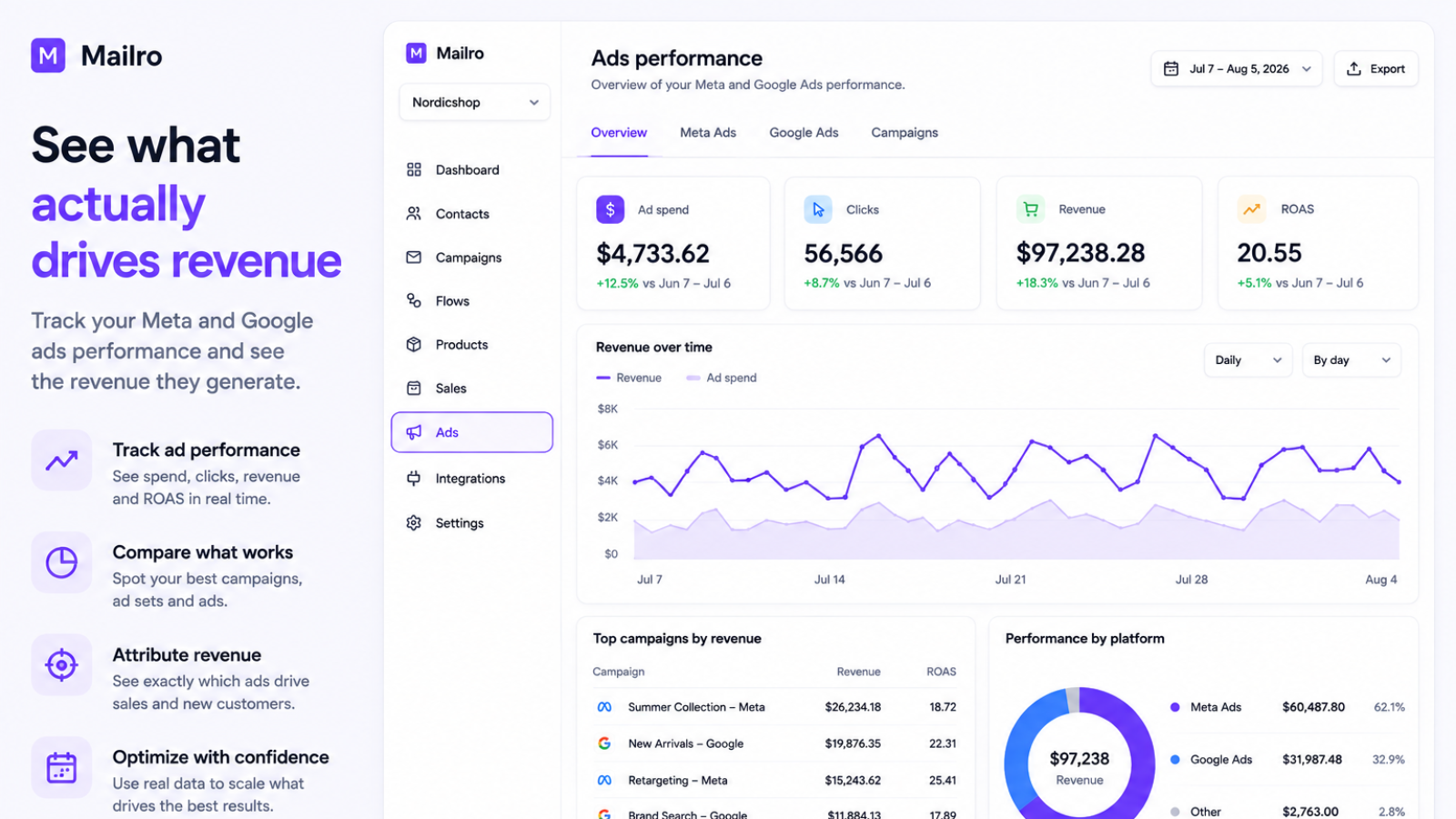
Task: Open the Settings gear icon
Action: pyautogui.click(x=414, y=522)
